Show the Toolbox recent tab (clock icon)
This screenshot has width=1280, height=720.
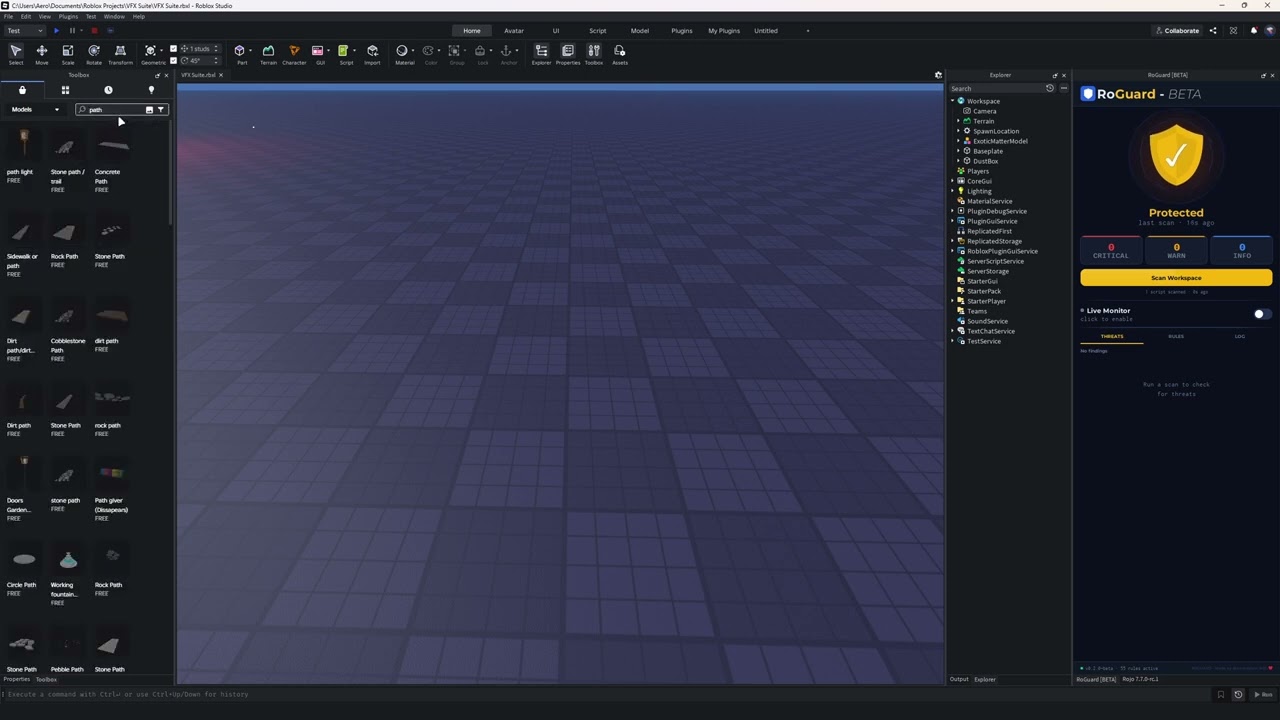[x=108, y=90]
